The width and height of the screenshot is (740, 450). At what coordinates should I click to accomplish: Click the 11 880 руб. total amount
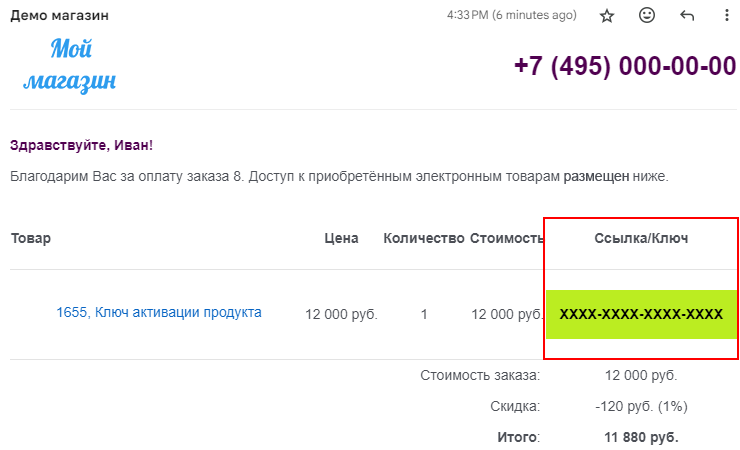(x=641, y=437)
